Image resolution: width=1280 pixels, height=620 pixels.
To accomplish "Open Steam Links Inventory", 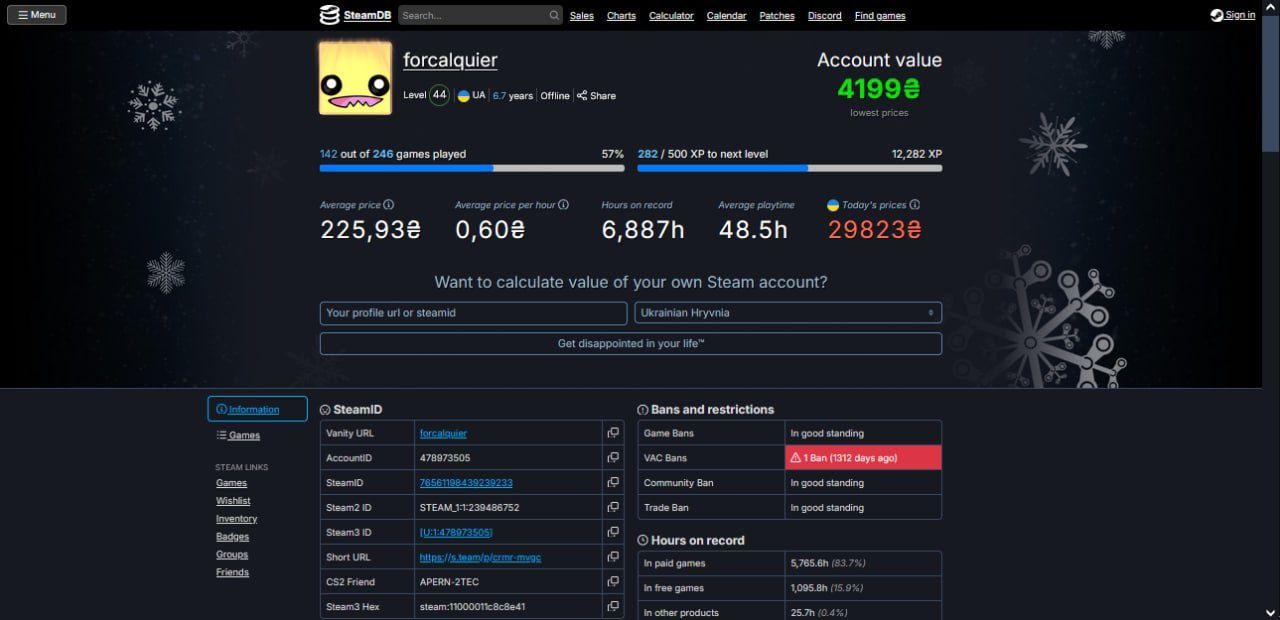I will [x=236, y=519].
